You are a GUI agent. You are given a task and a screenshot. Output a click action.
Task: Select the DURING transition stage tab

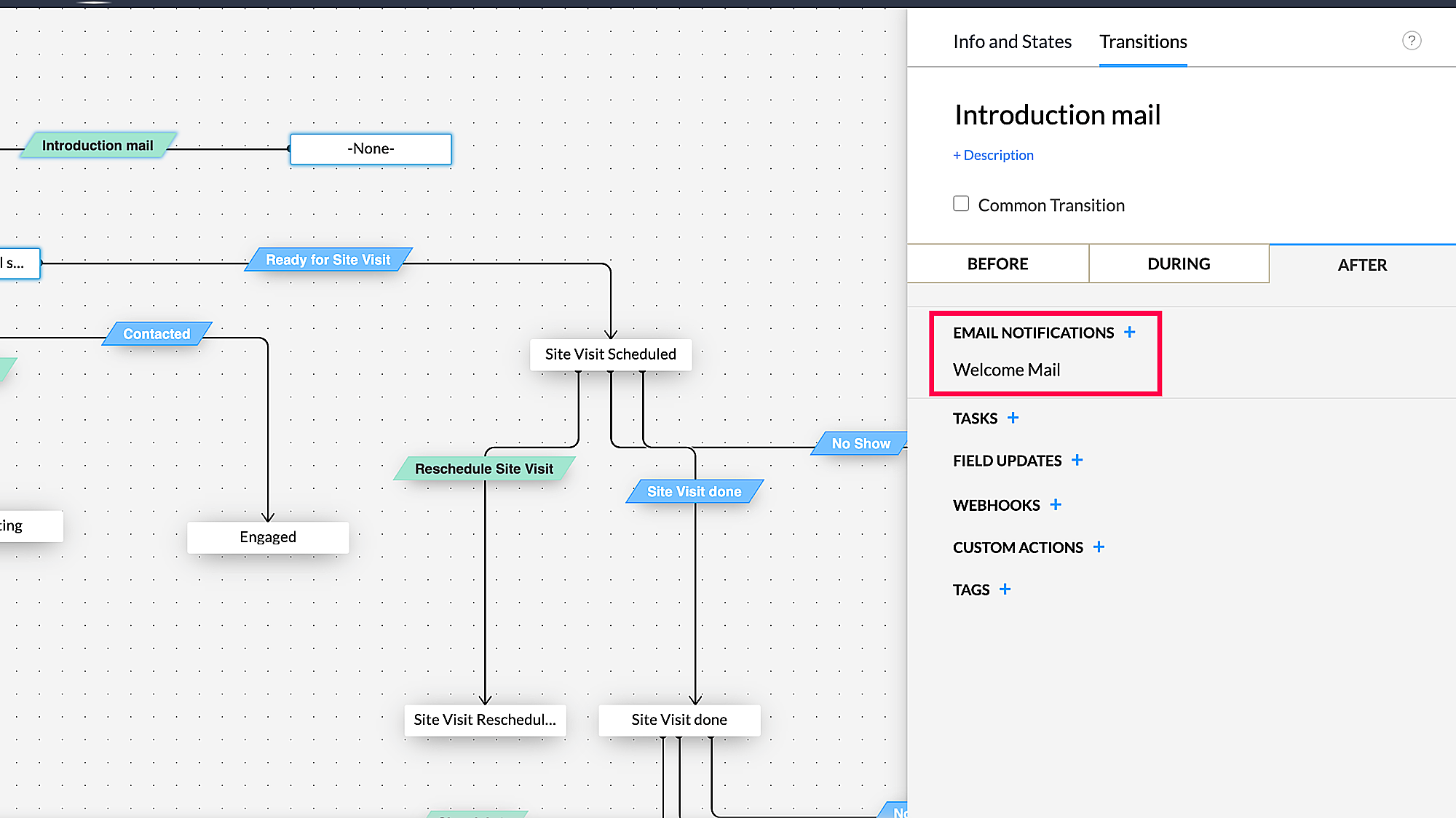1179,264
